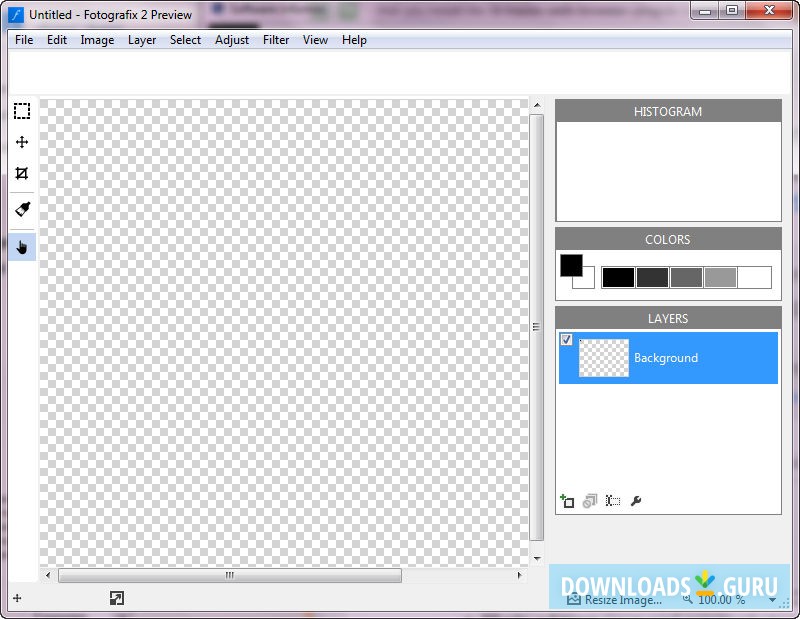The width and height of the screenshot is (800, 619).
Task: Open the Select menu
Action: coord(185,40)
